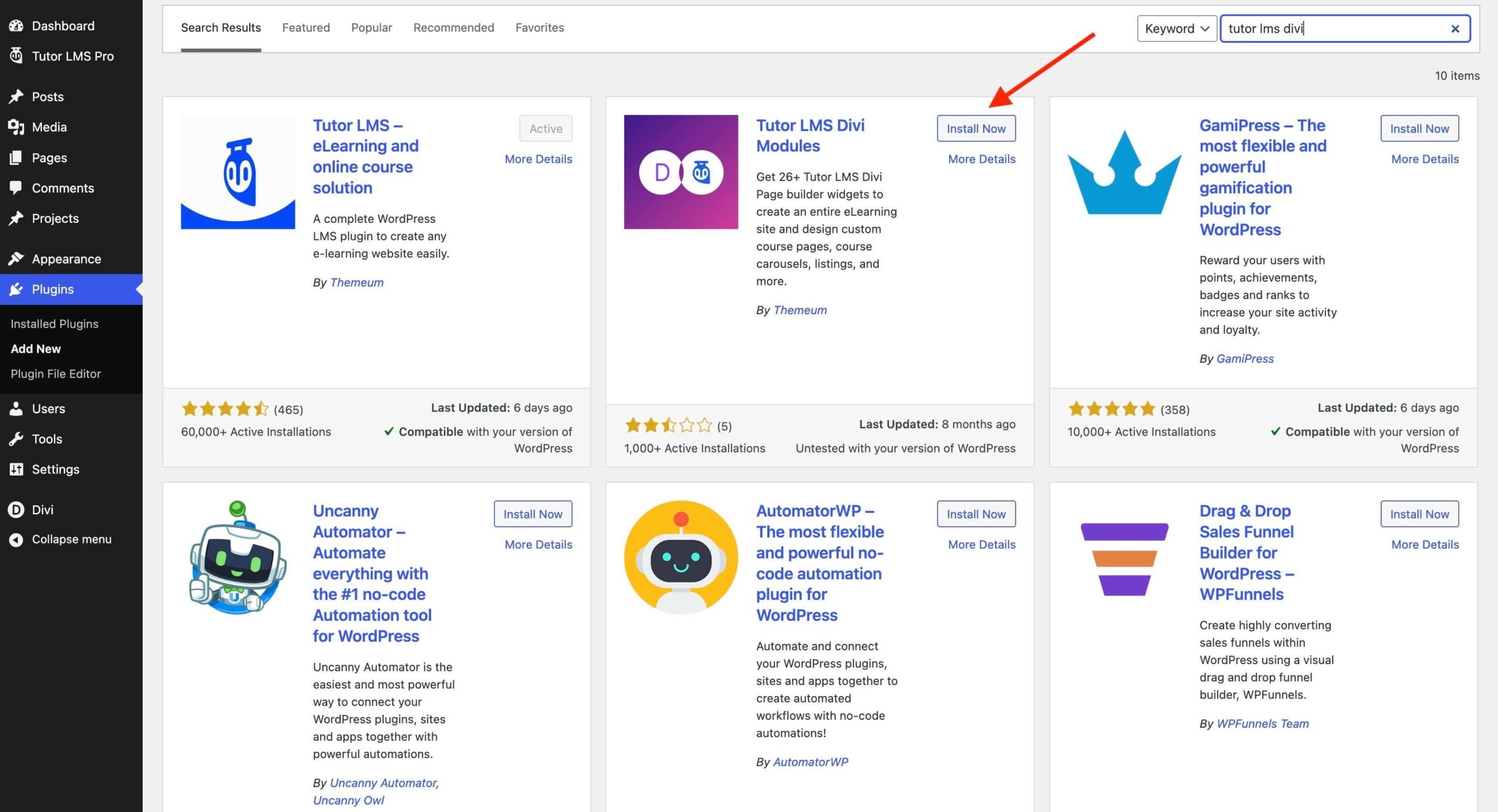Open More Details for GamiPress
Viewport: 1498px width, 812px height.
pyautogui.click(x=1425, y=159)
